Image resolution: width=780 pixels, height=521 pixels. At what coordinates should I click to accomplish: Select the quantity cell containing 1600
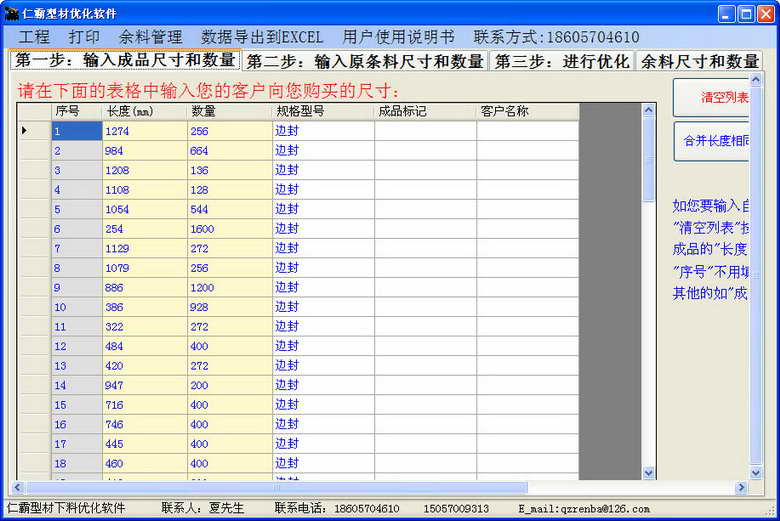[x=229, y=229]
